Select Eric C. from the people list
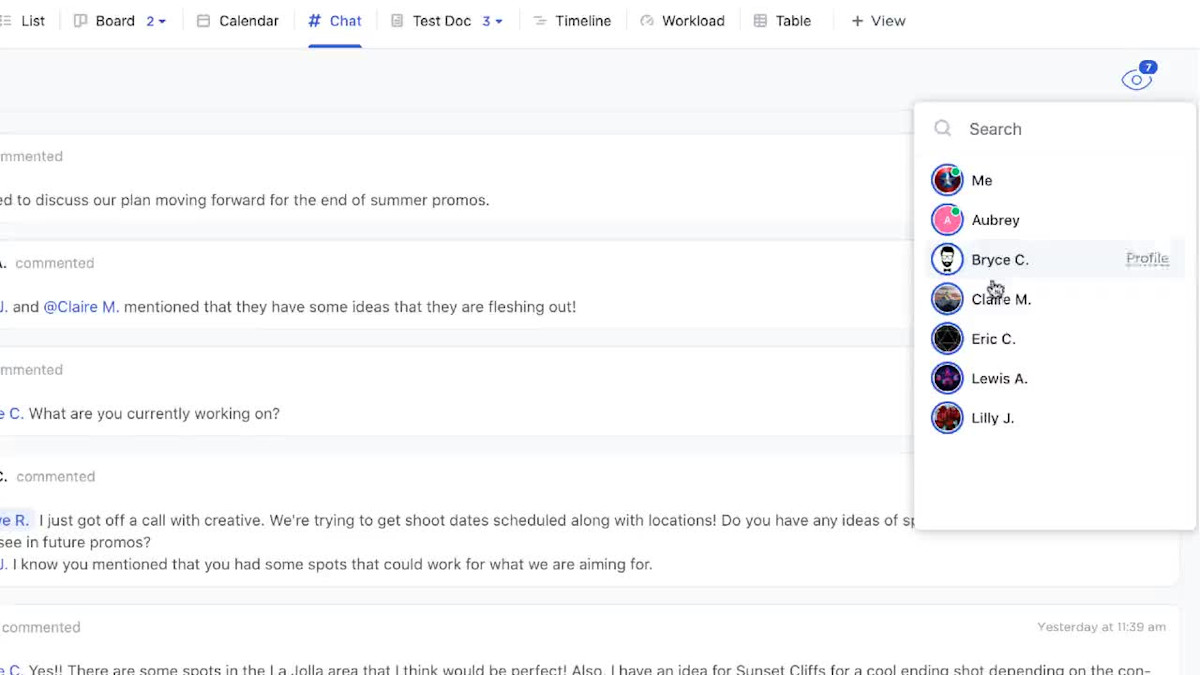 994,338
